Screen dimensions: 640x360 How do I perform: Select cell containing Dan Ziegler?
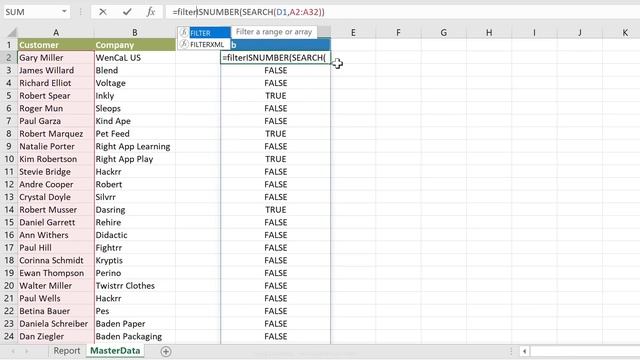pyautogui.click(x=56, y=336)
